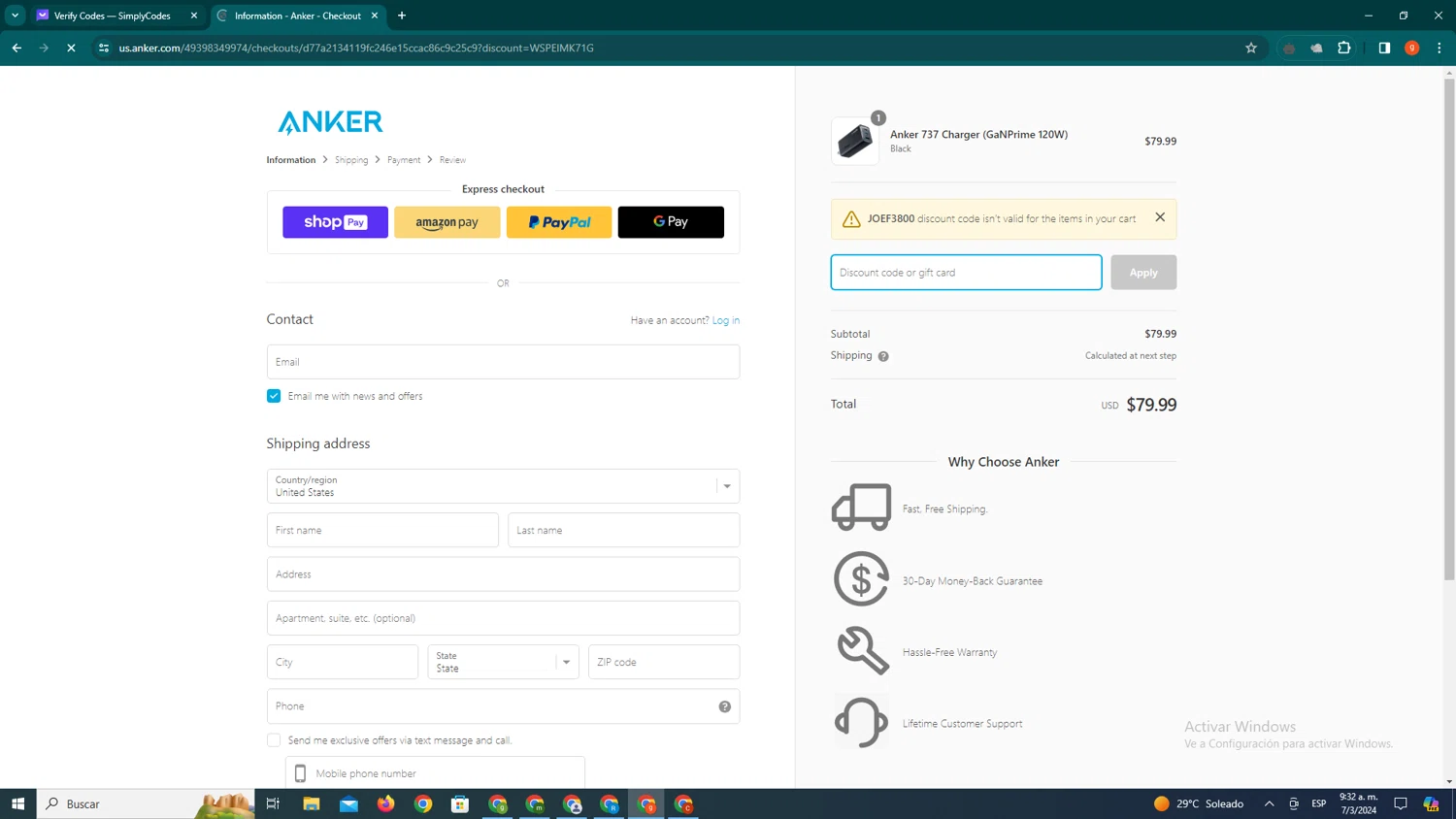The image size is (1456, 819).
Task: Toggle the browser side panel
Action: (x=1384, y=48)
